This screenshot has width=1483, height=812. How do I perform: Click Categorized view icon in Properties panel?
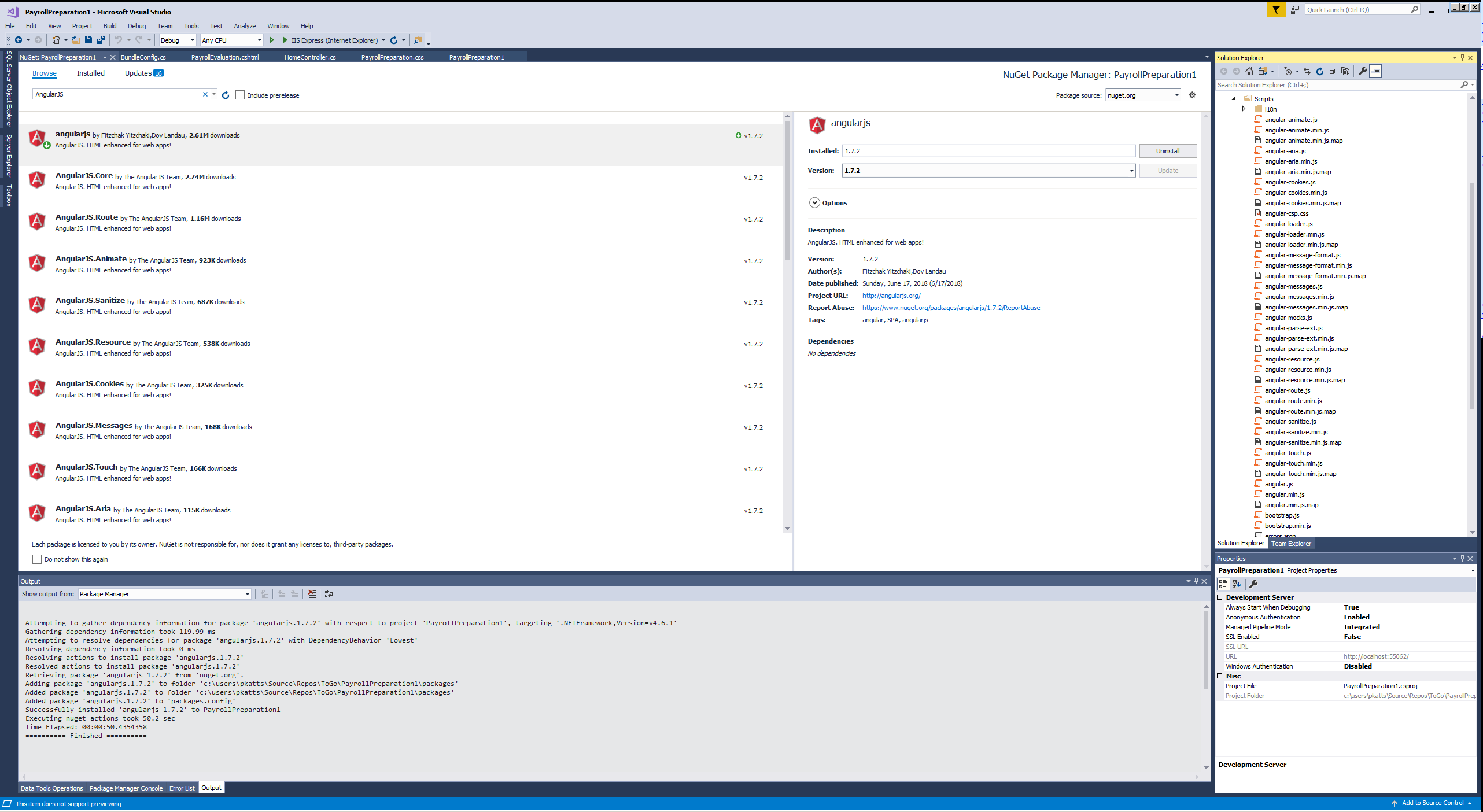(x=1223, y=584)
